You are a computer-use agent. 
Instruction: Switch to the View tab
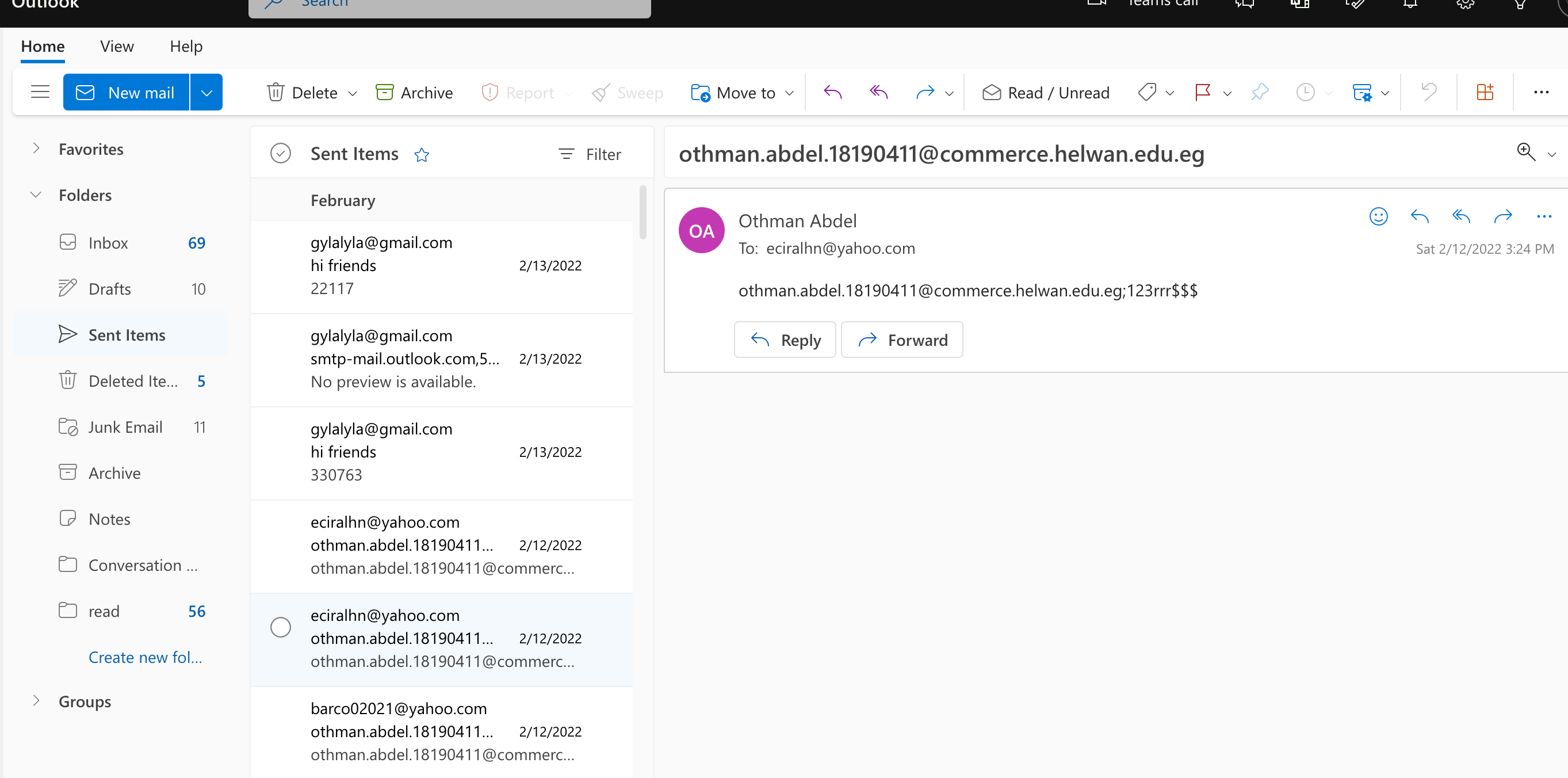(x=117, y=46)
